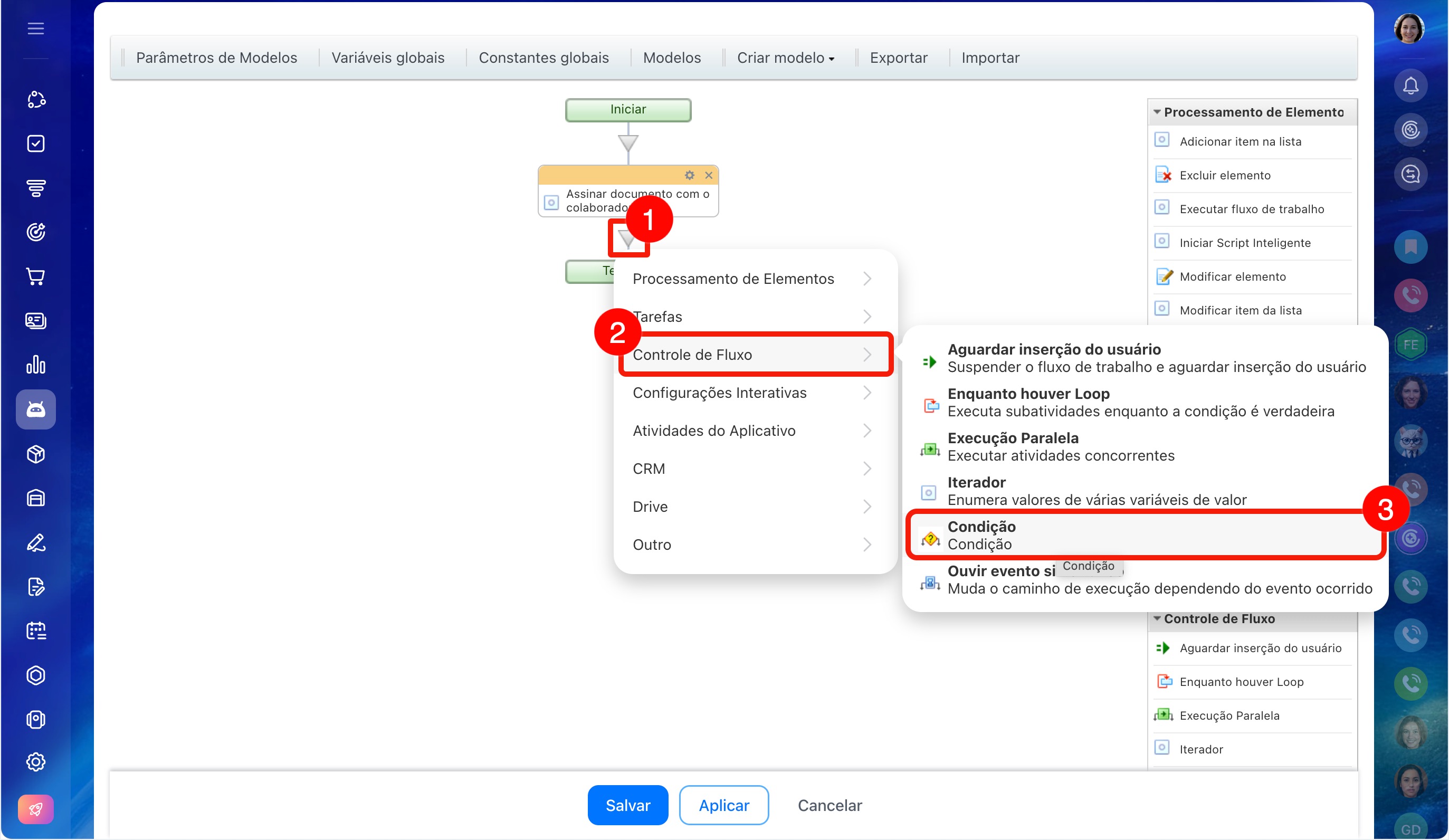Screen dimensions: 1449x840
Task: Collapse the Controle de Fluxo panel section
Action: tap(1157, 618)
